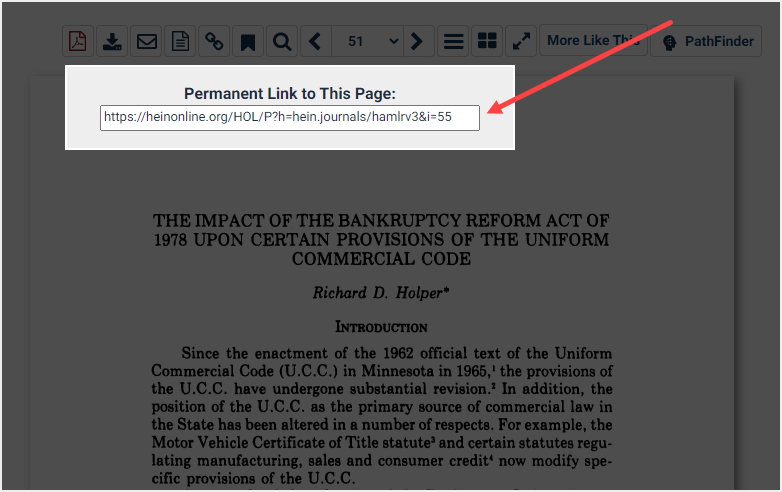Click the More Like This button

pyautogui.click(x=593, y=40)
